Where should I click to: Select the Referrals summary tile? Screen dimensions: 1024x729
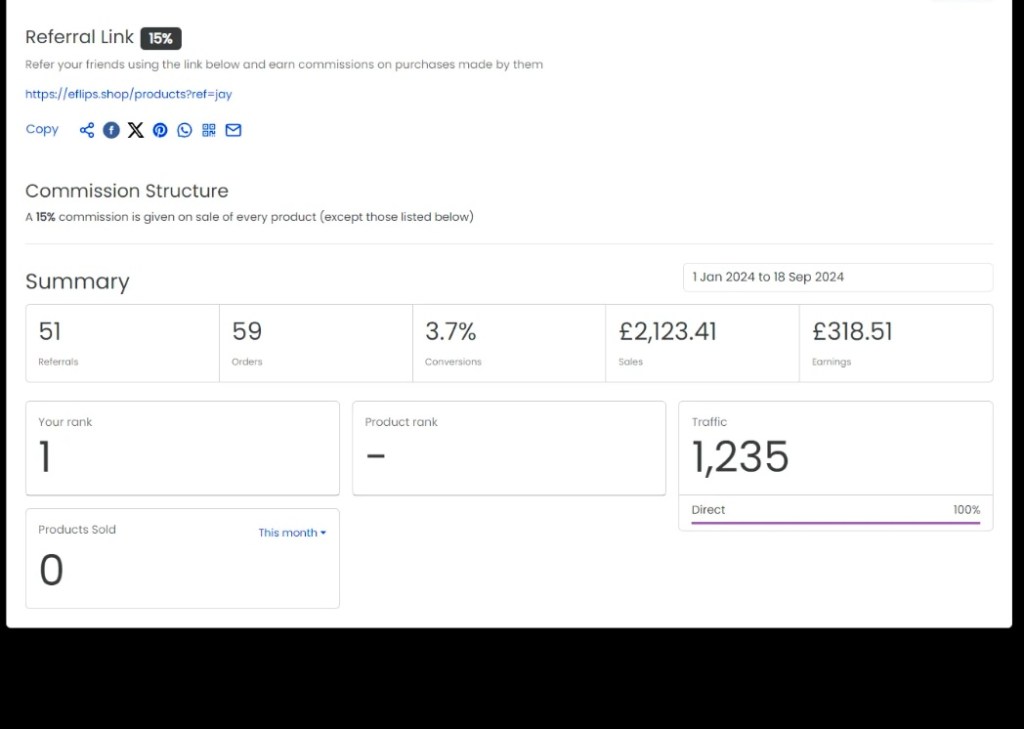[x=122, y=343]
